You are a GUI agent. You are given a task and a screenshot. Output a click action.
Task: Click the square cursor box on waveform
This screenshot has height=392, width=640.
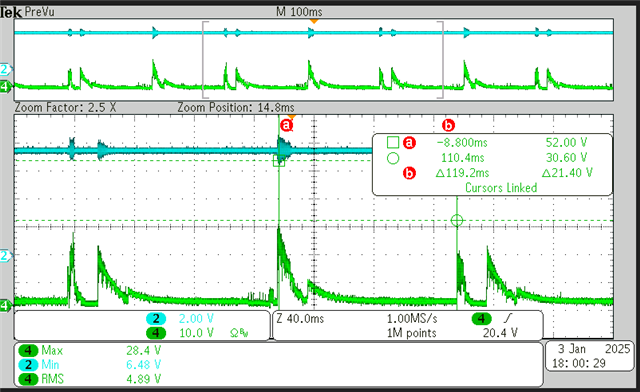click(279, 160)
